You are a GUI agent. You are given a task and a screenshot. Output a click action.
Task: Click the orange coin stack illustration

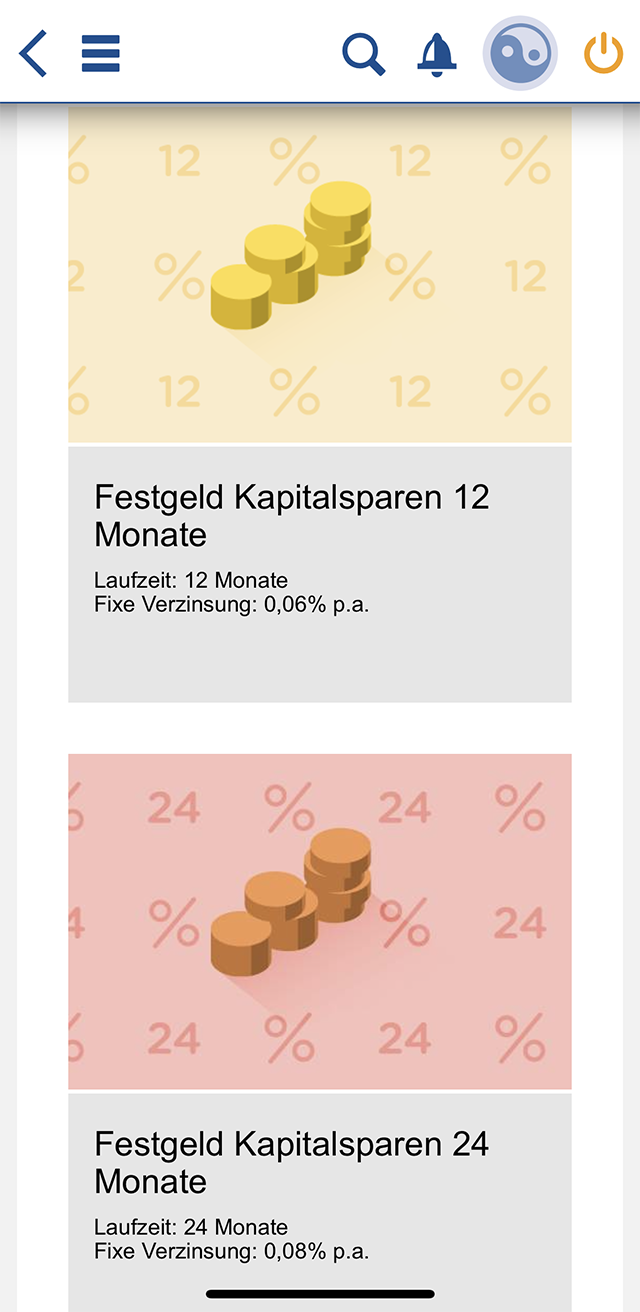tap(291, 902)
